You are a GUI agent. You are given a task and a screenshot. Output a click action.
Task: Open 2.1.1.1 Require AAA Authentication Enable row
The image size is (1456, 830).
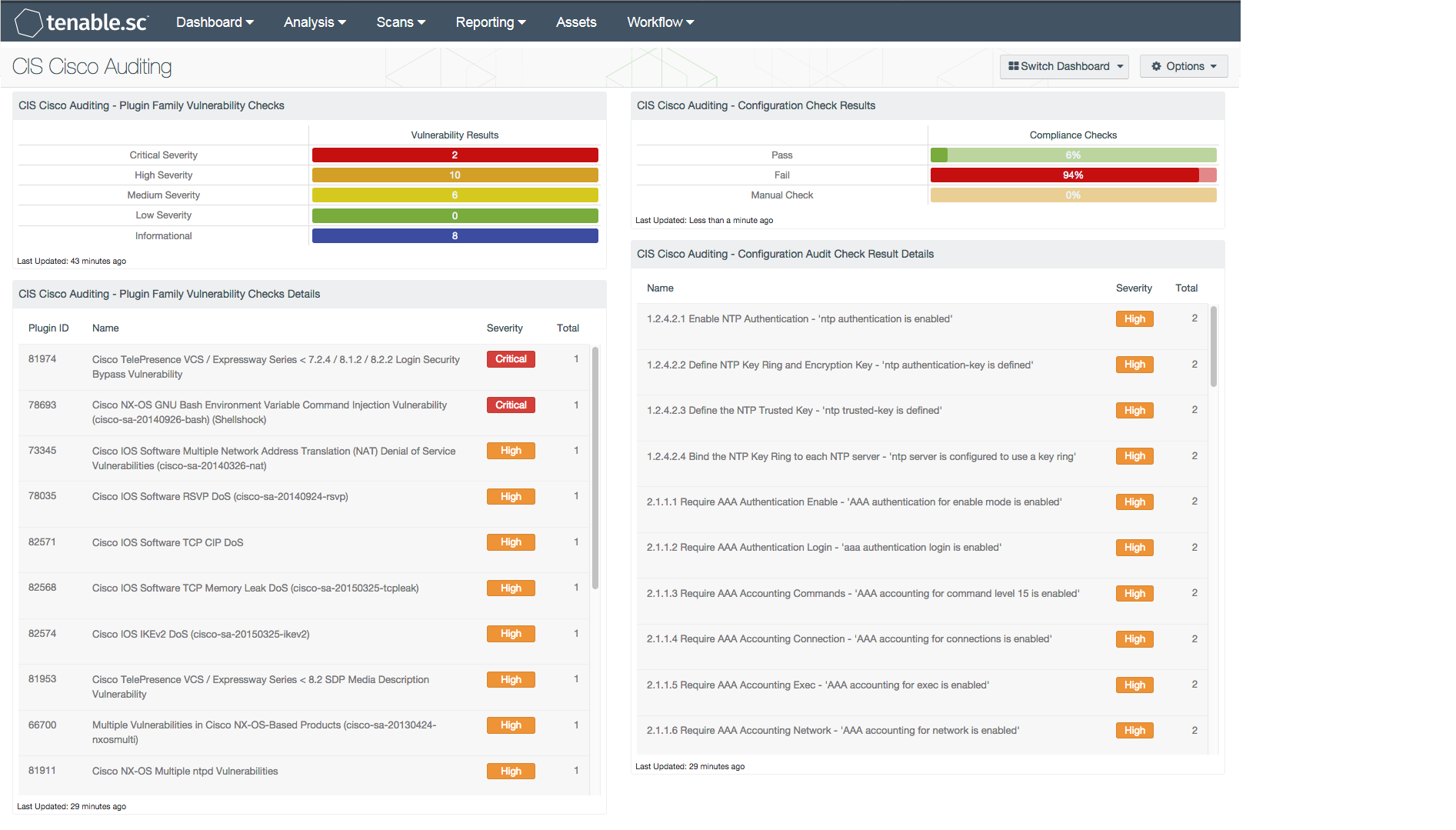[x=921, y=509]
